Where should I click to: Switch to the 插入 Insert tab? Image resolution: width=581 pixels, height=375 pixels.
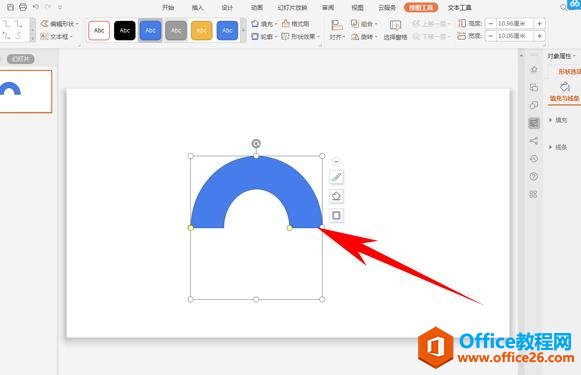click(197, 7)
